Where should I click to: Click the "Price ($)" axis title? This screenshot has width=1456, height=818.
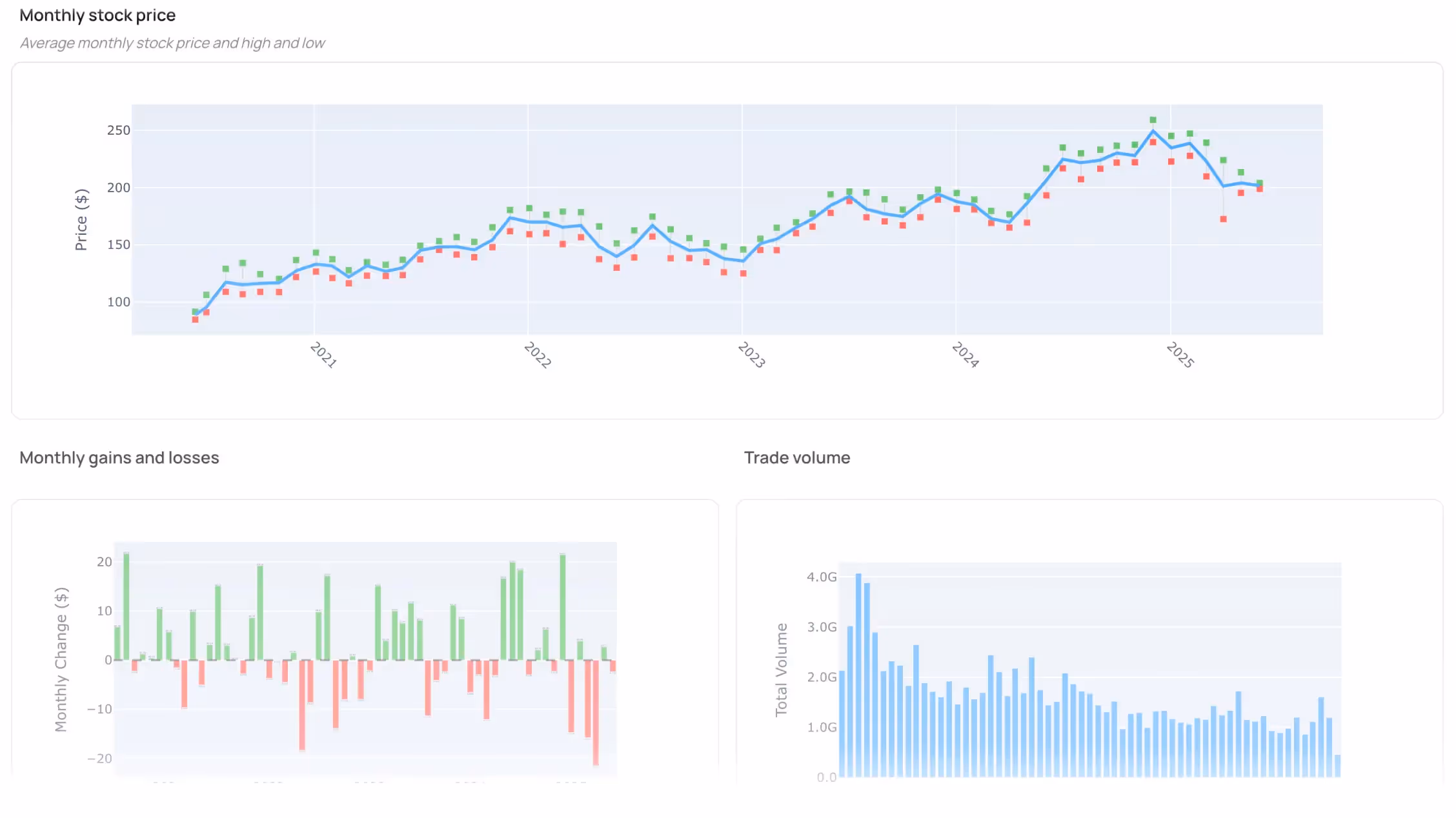(81, 219)
